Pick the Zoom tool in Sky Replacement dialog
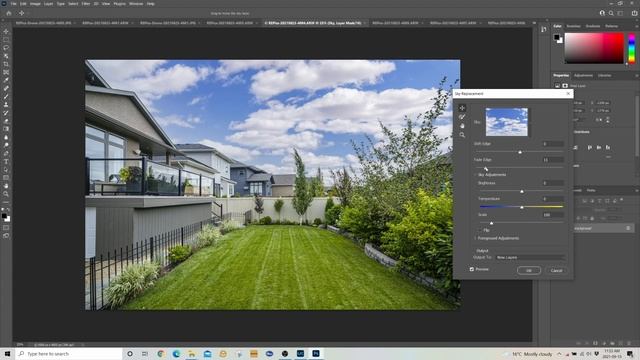Screen dimensions: 640x360 tap(462, 135)
